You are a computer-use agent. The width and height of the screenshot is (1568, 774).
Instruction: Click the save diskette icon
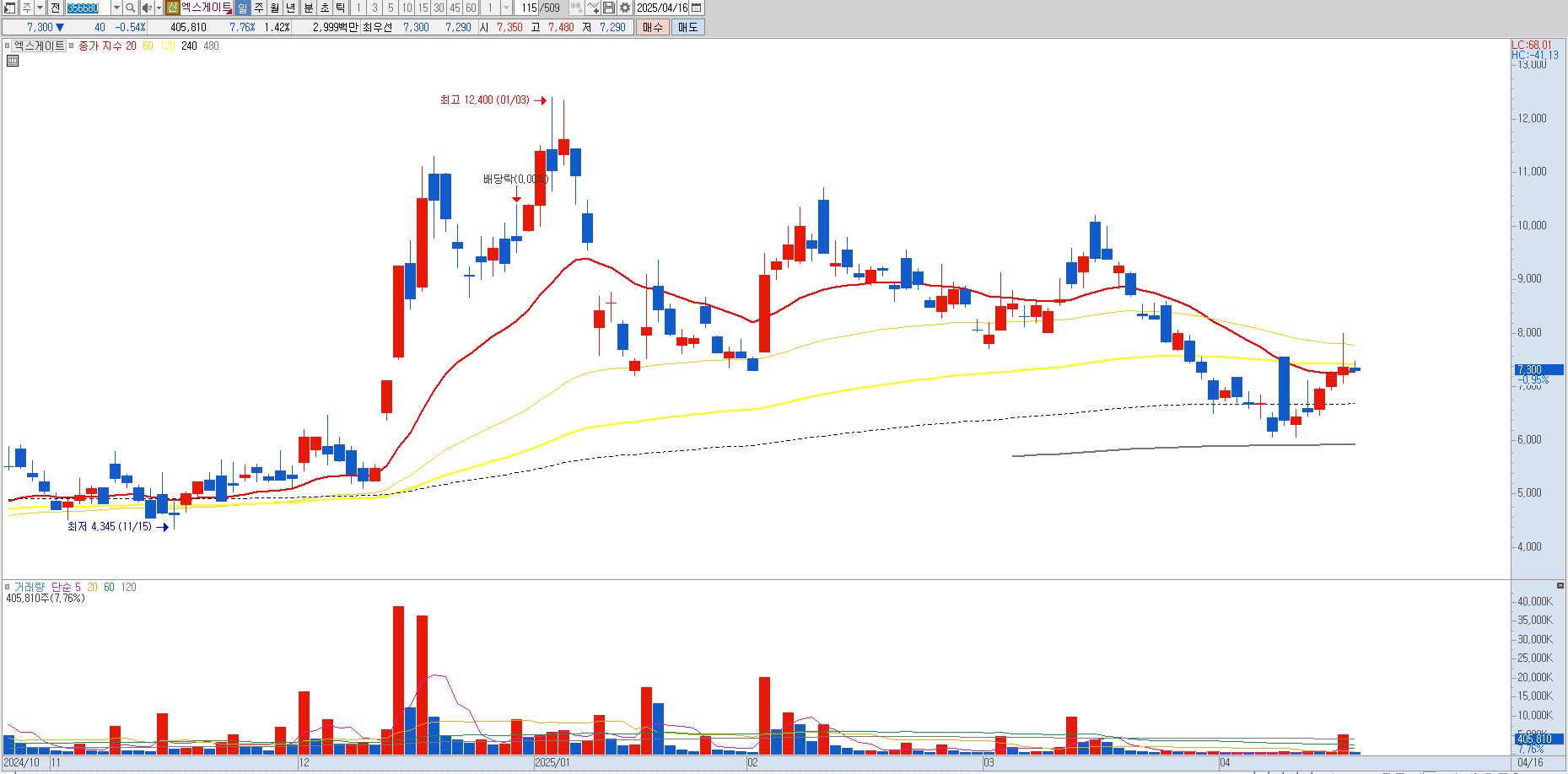point(608,8)
